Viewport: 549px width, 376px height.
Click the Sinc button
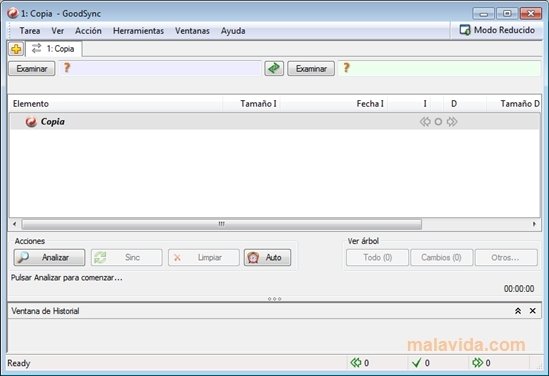(126, 257)
